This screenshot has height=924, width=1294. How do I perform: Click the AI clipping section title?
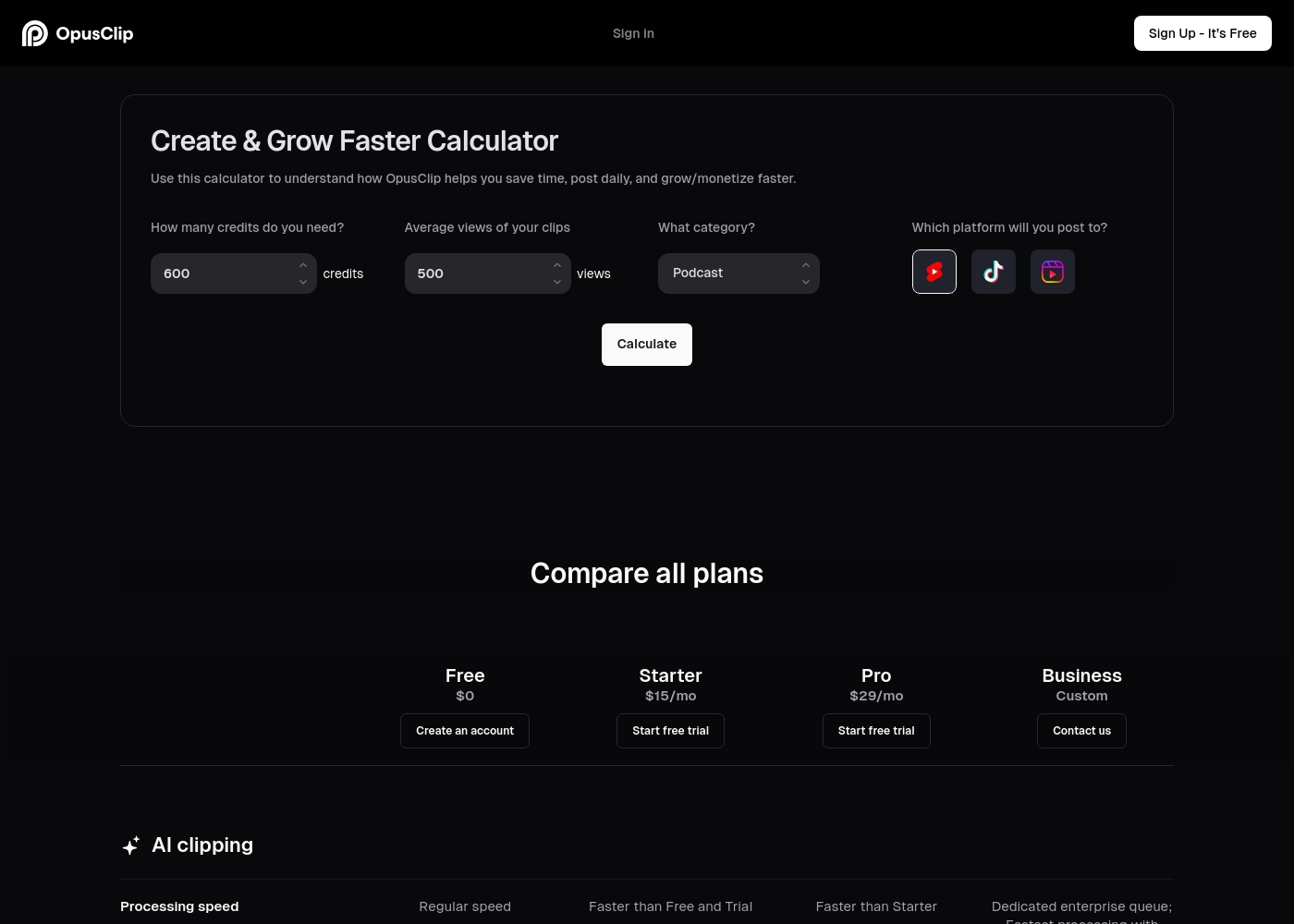click(202, 845)
